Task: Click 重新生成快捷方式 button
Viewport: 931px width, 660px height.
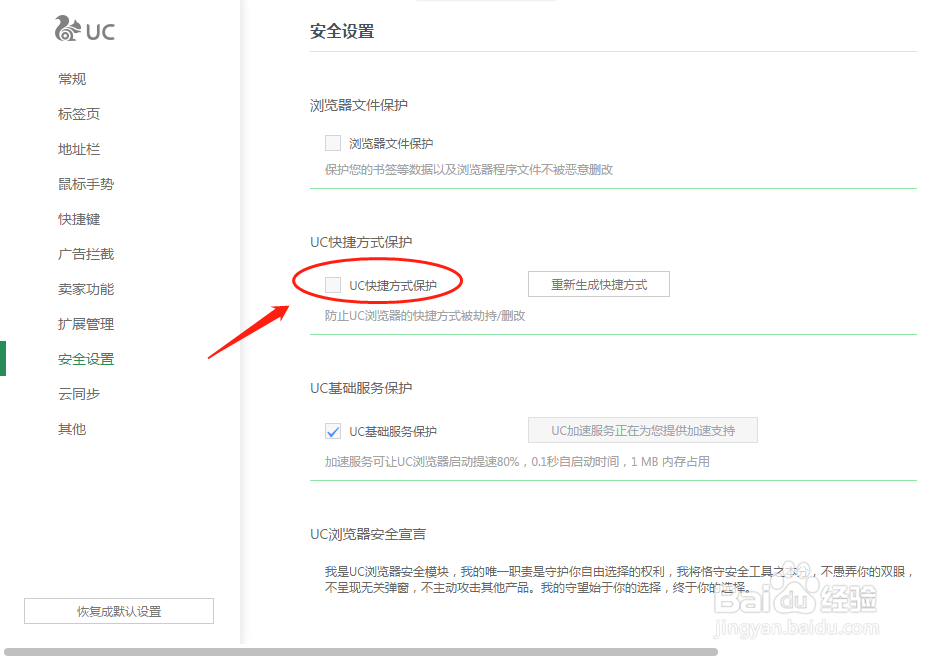Action: 598,284
